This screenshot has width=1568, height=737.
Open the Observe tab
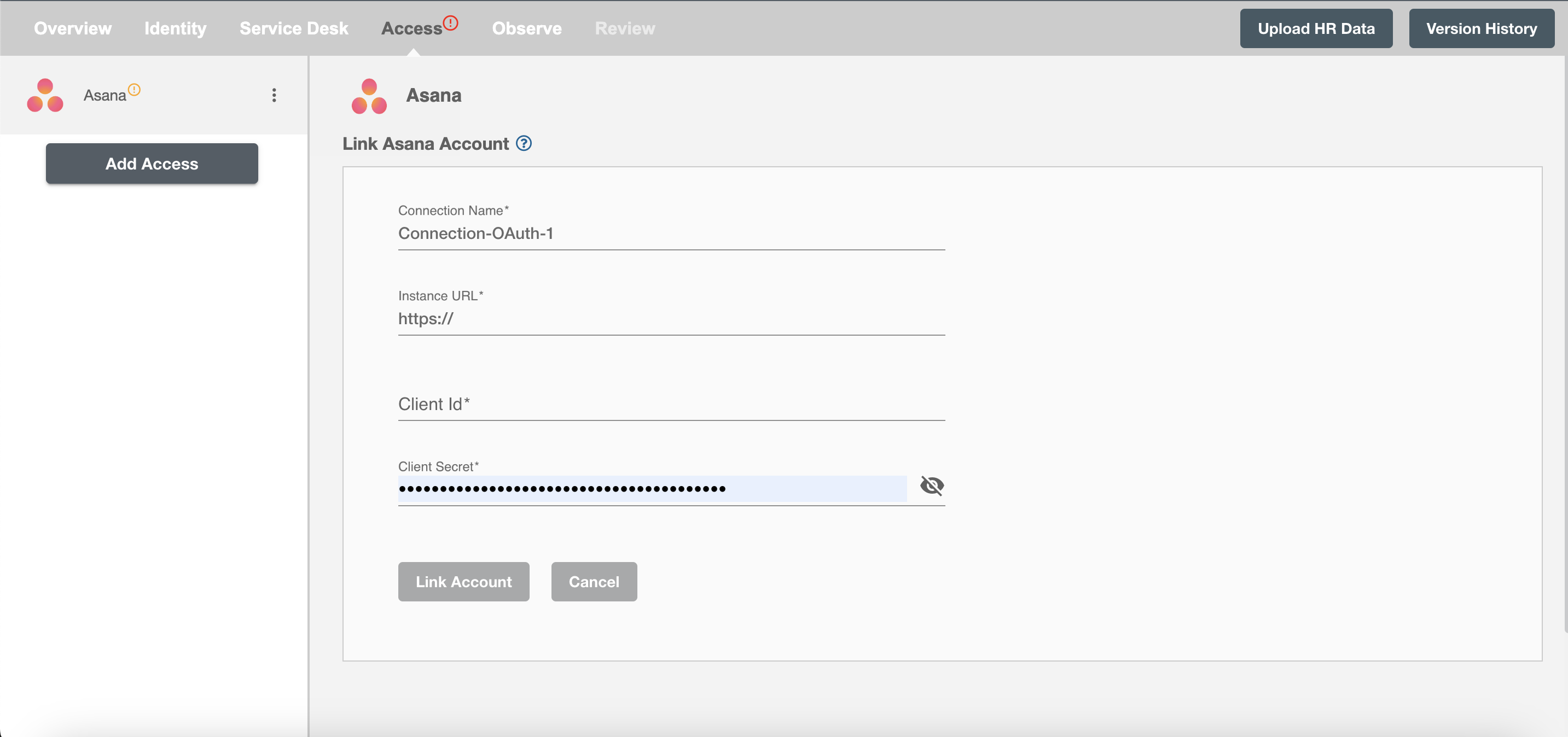pyautogui.click(x=526, y=28)
